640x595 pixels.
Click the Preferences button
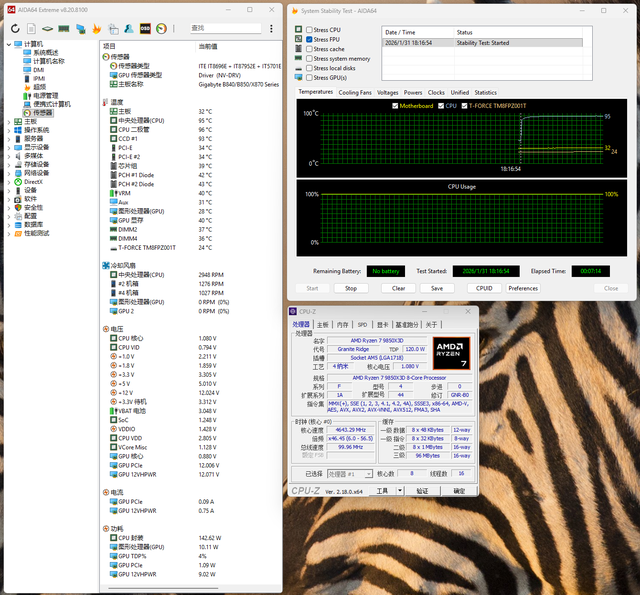[x=522, y=288]
